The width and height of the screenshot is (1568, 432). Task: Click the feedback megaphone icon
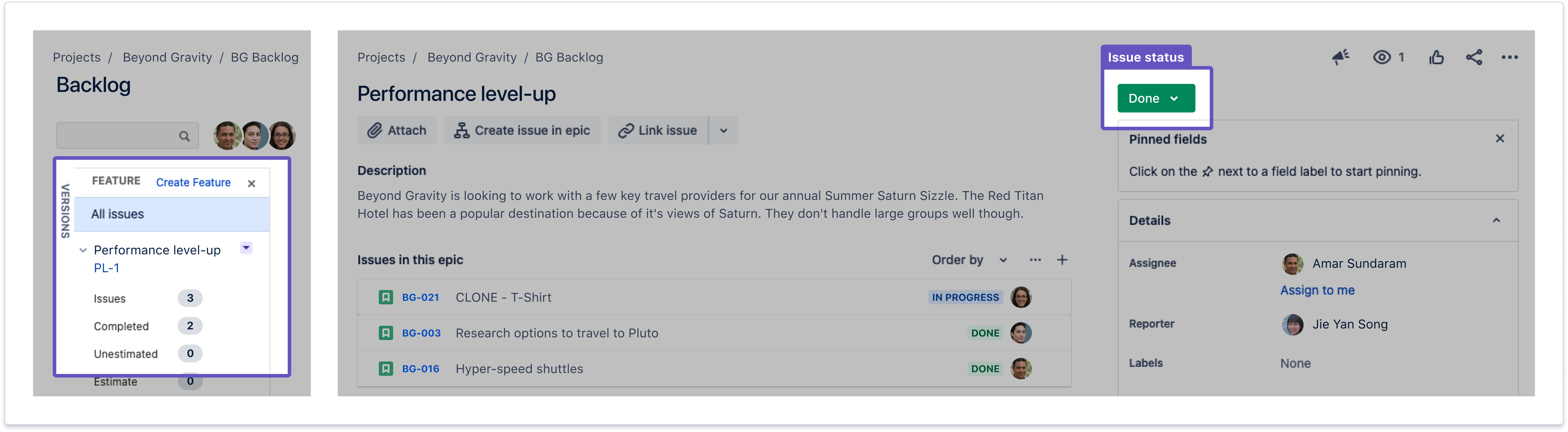tap(1340, 57)
